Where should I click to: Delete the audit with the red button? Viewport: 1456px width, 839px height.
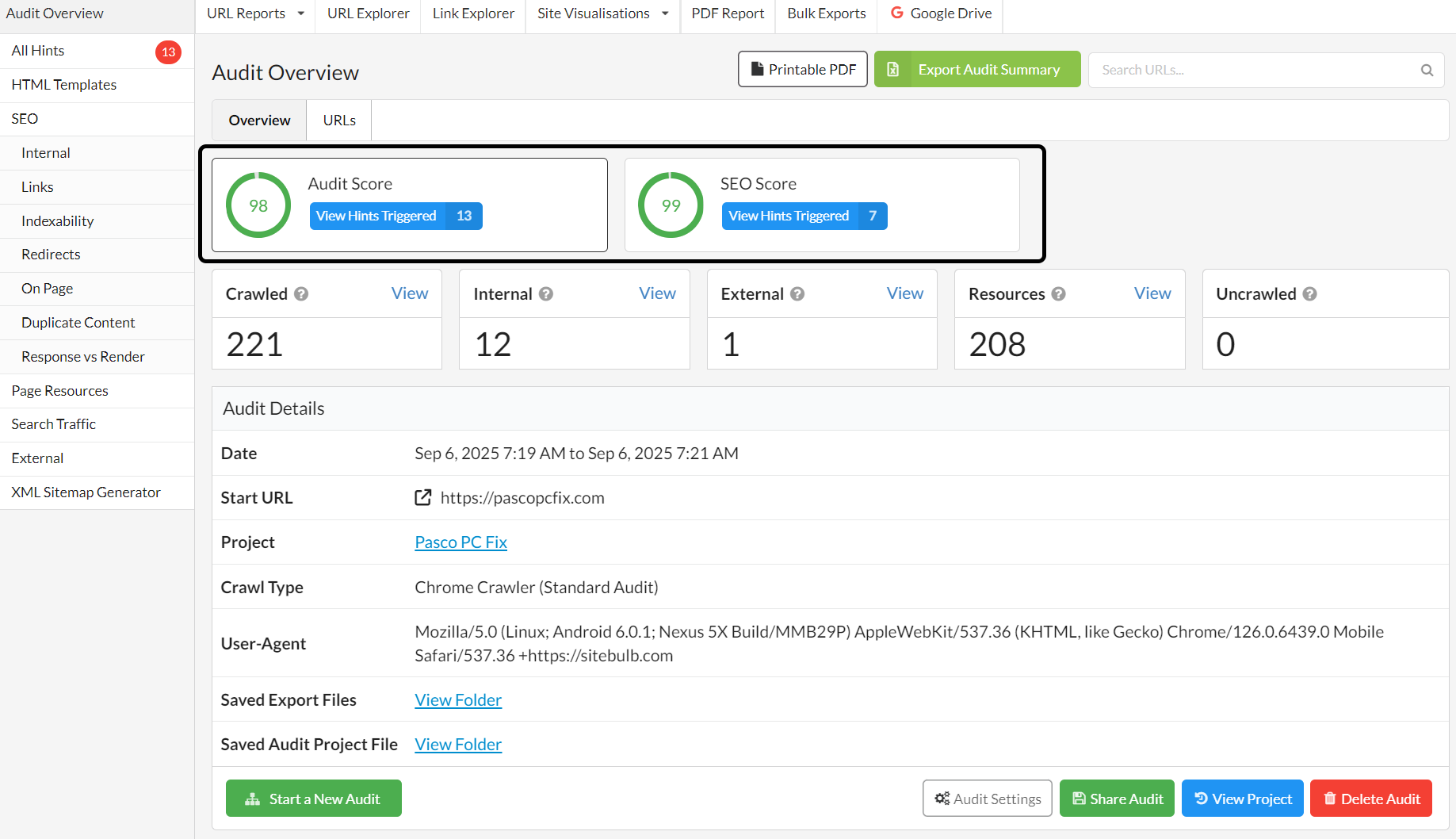(x=1370, y=799)
